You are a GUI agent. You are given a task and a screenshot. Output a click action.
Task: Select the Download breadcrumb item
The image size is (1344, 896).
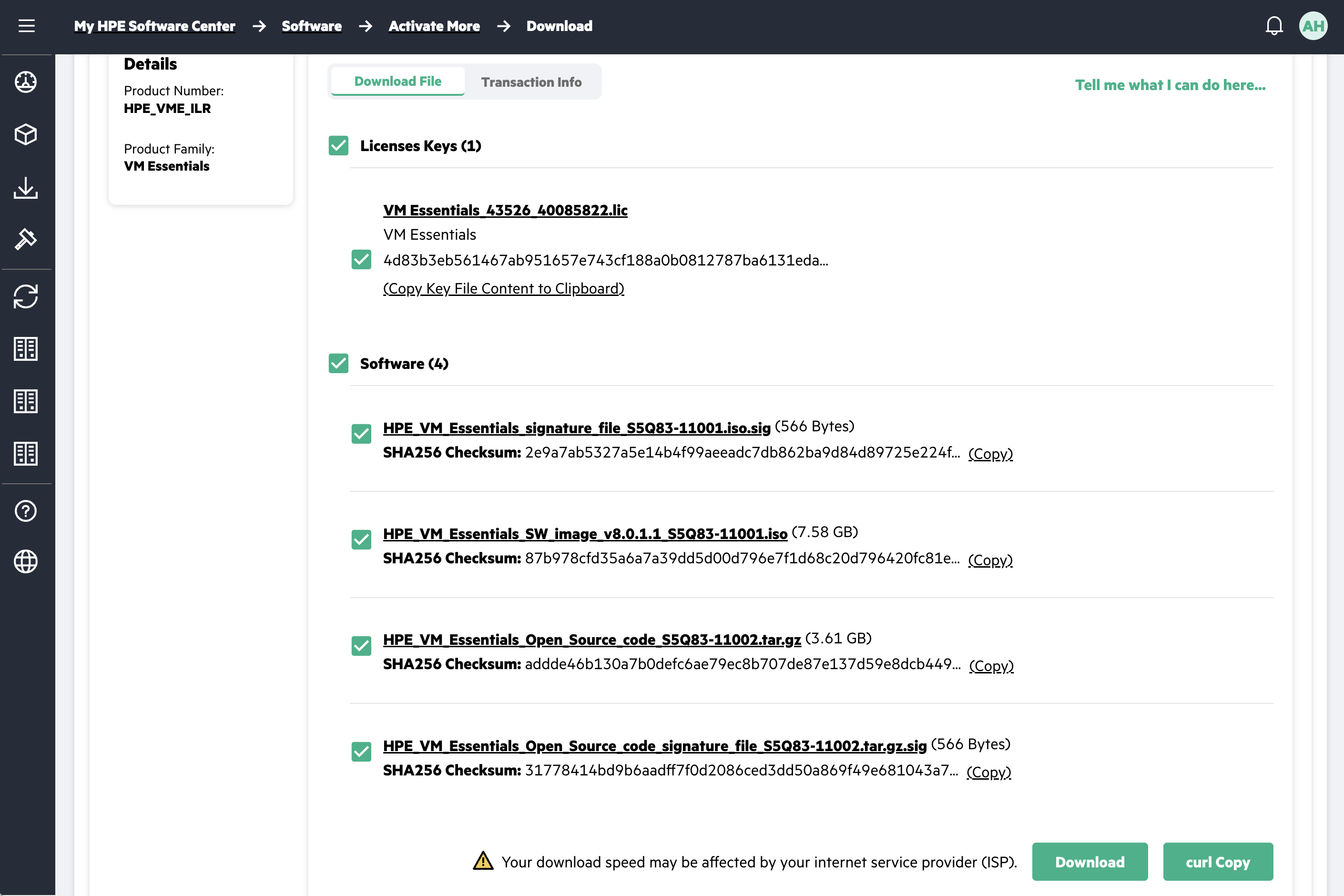[x=560, y=26]
